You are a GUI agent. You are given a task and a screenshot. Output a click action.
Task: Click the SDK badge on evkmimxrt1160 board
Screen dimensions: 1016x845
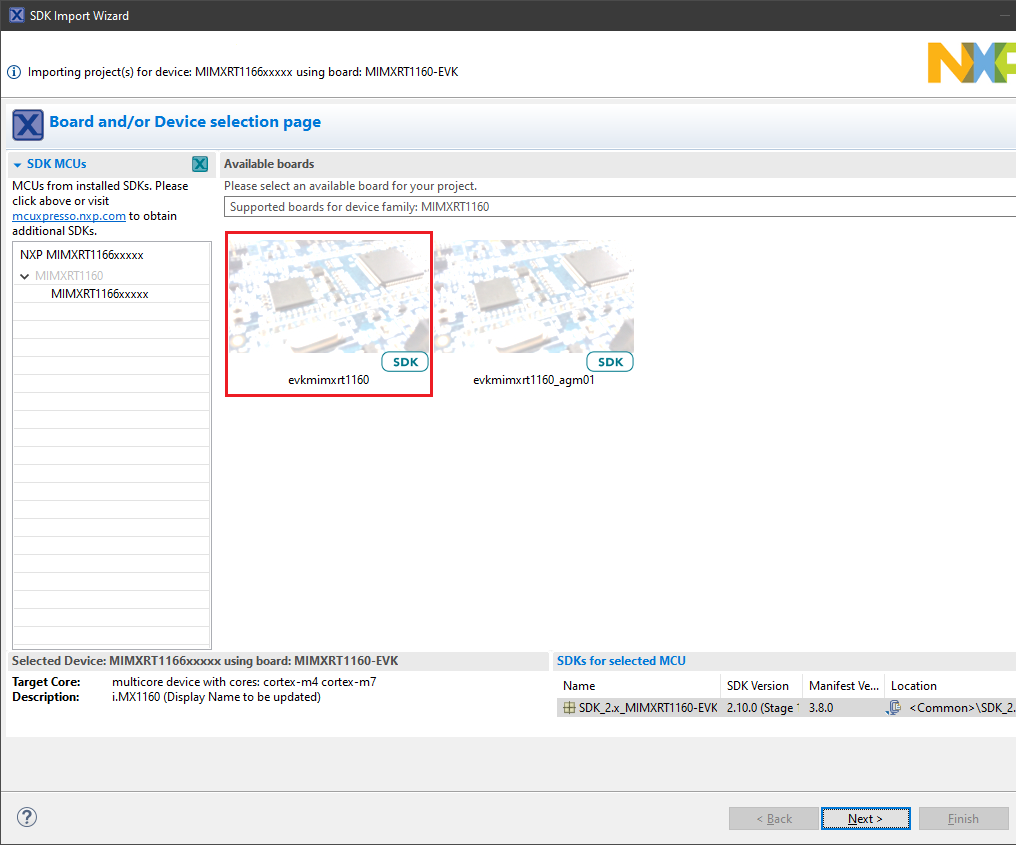coord(405,362)
